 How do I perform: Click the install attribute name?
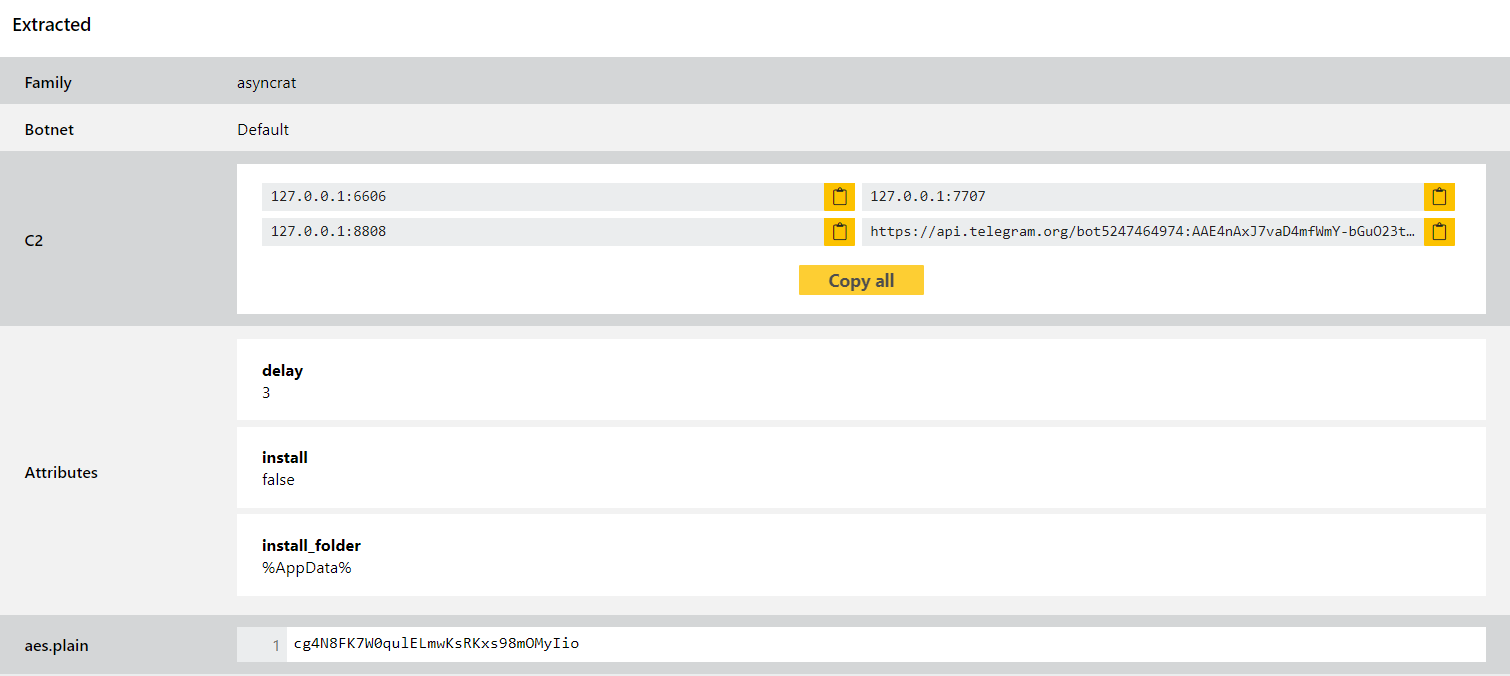285,457
